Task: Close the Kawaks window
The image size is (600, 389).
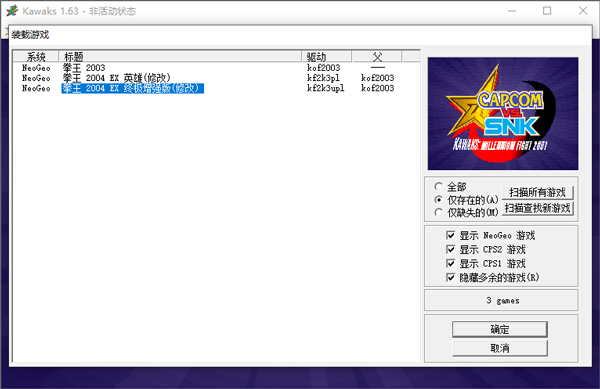Action: (x=583, y=11)
